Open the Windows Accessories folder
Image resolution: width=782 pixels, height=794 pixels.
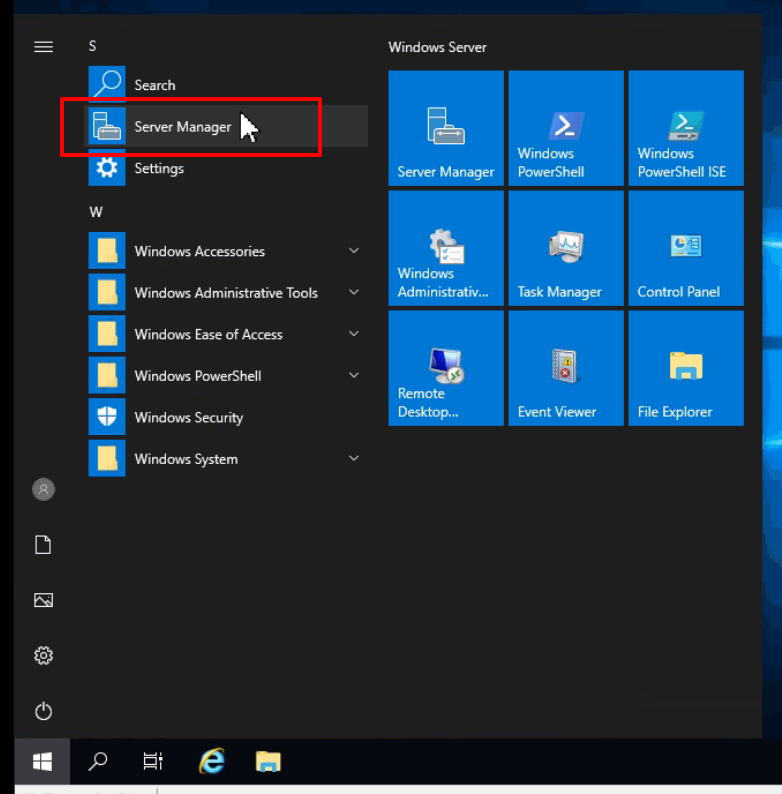(x=227, y=251)
